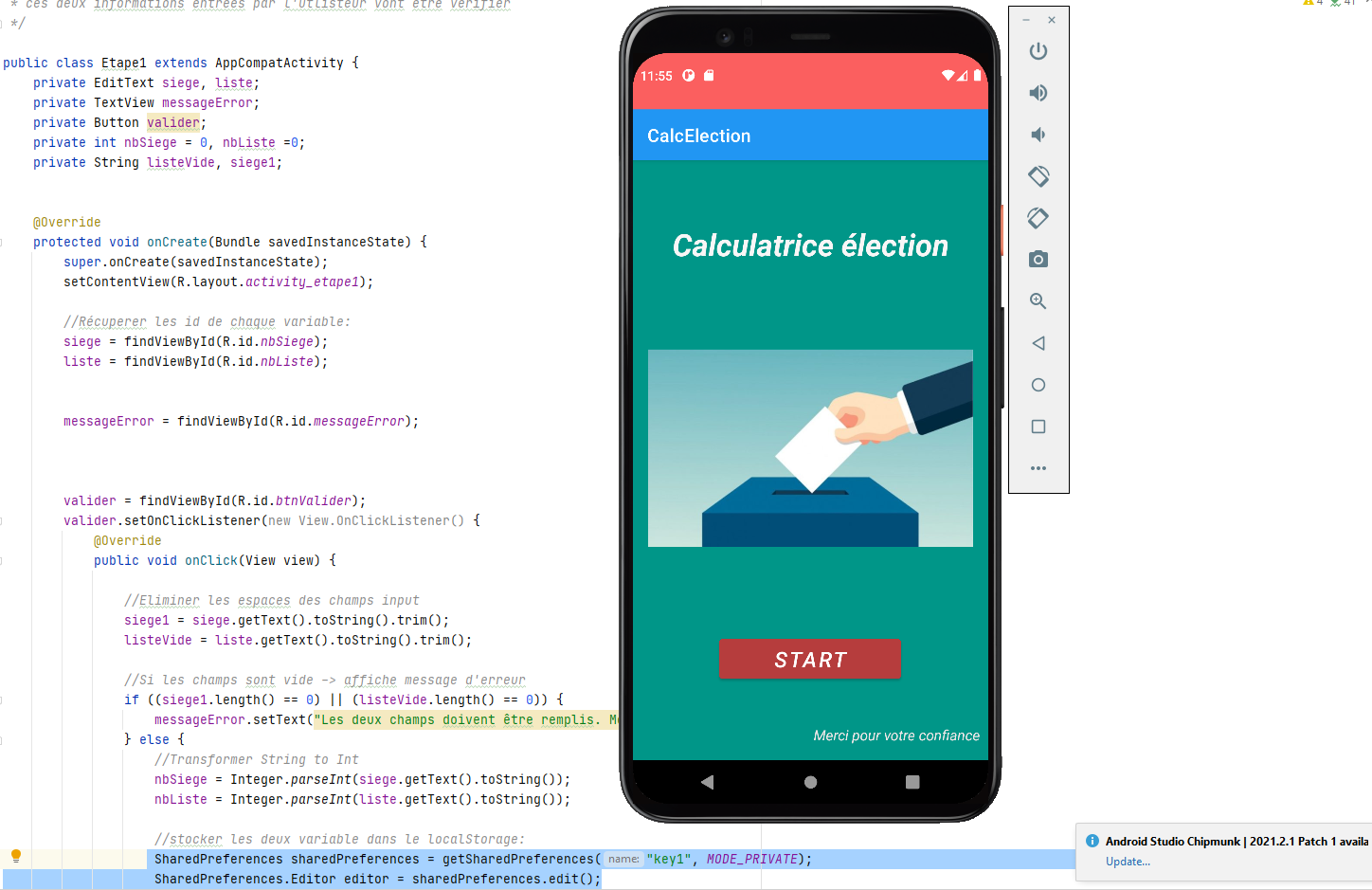
Task: Open emulator extended controls (three dots)
Action: tap(1038, 468)
